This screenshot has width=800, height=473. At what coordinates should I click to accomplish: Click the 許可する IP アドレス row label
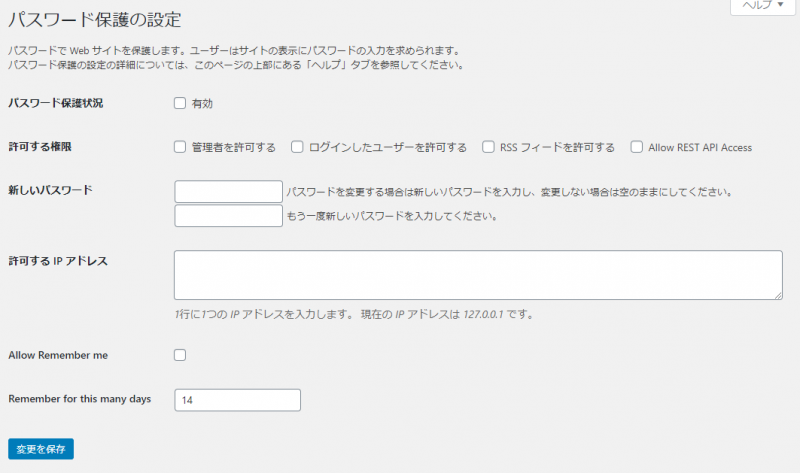(58, 261)
